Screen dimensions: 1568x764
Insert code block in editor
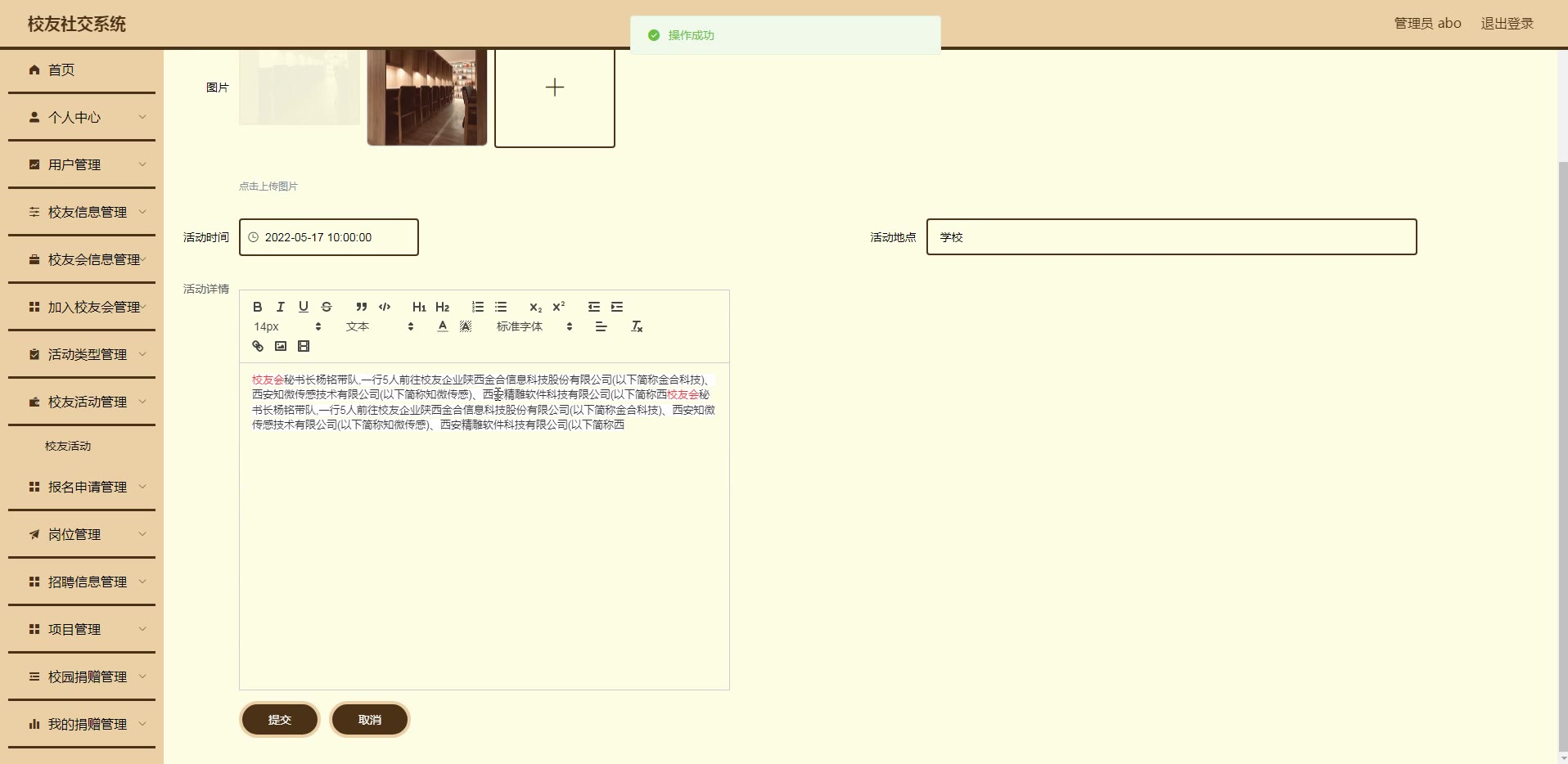click(x=385, y=307)
